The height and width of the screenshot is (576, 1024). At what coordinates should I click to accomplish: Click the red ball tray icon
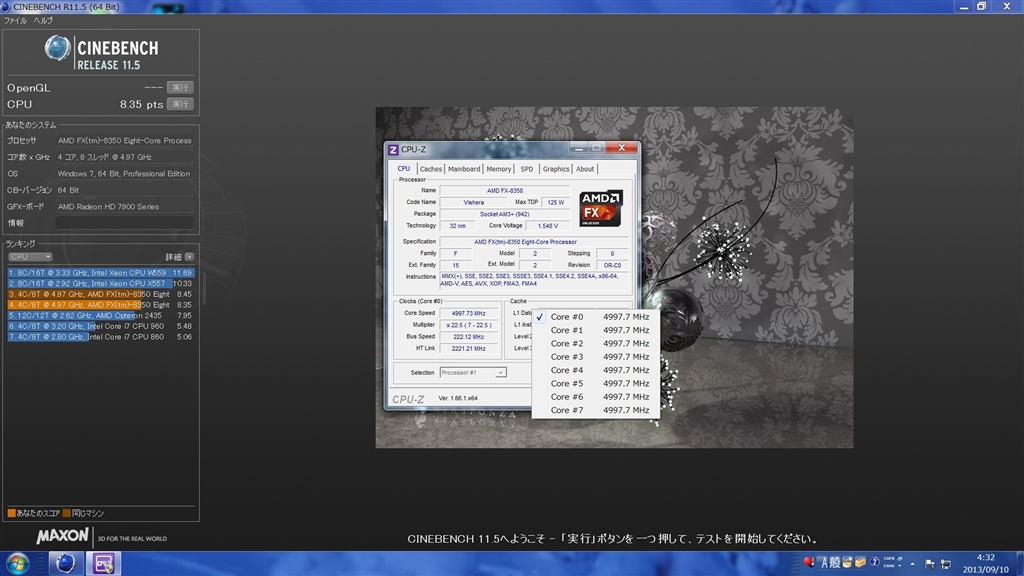pos(808,562)
